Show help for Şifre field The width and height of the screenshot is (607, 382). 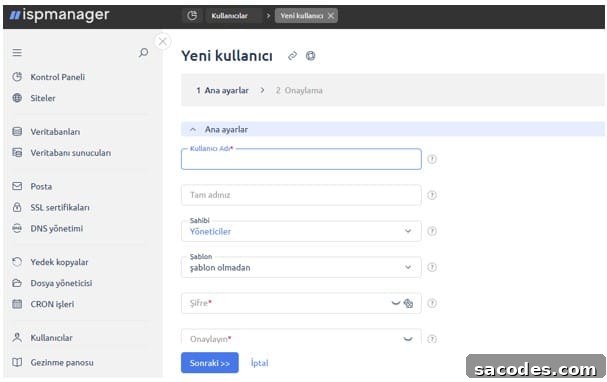click(x=432, y=303)
